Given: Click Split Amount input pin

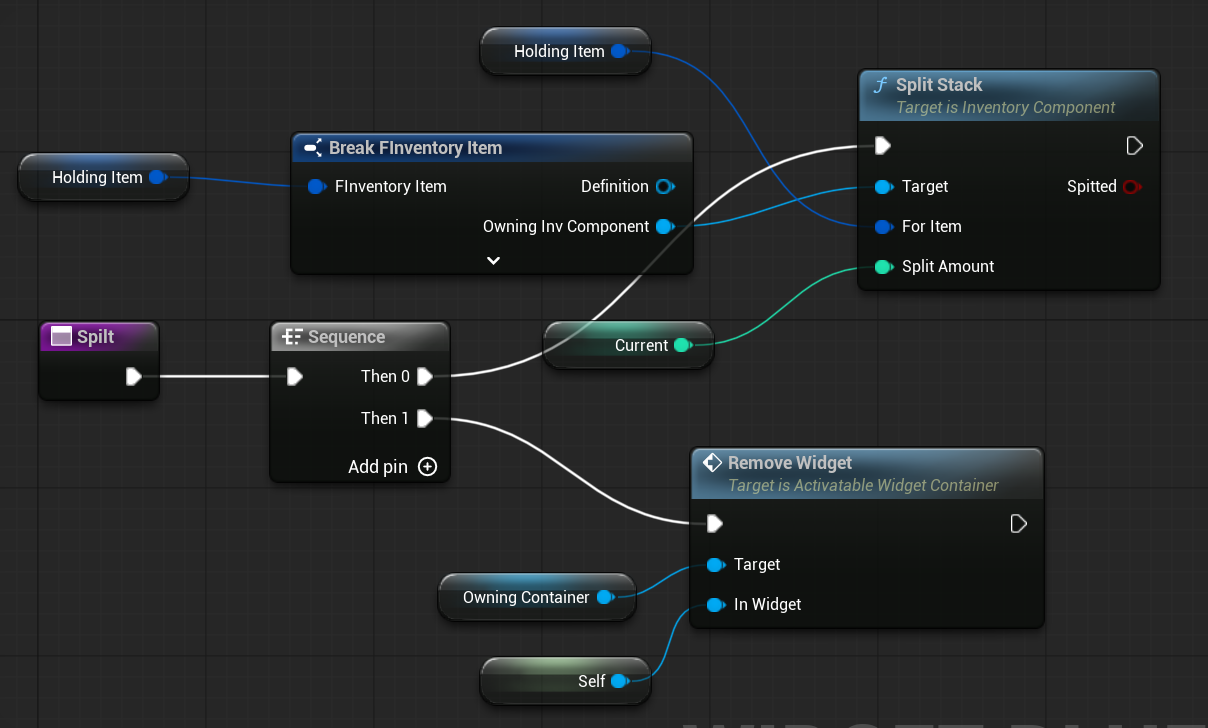Looking at the screenshot, I should pyautogui.click(x=882, y=266).
